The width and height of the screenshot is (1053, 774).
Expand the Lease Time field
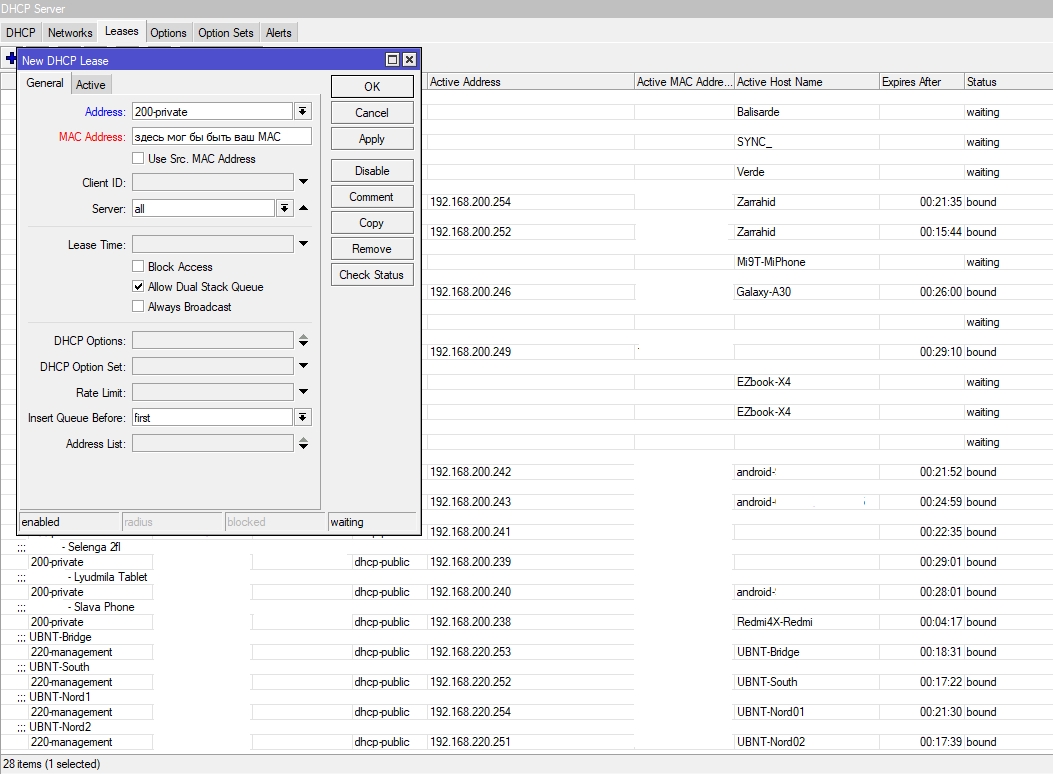(304, 244)
